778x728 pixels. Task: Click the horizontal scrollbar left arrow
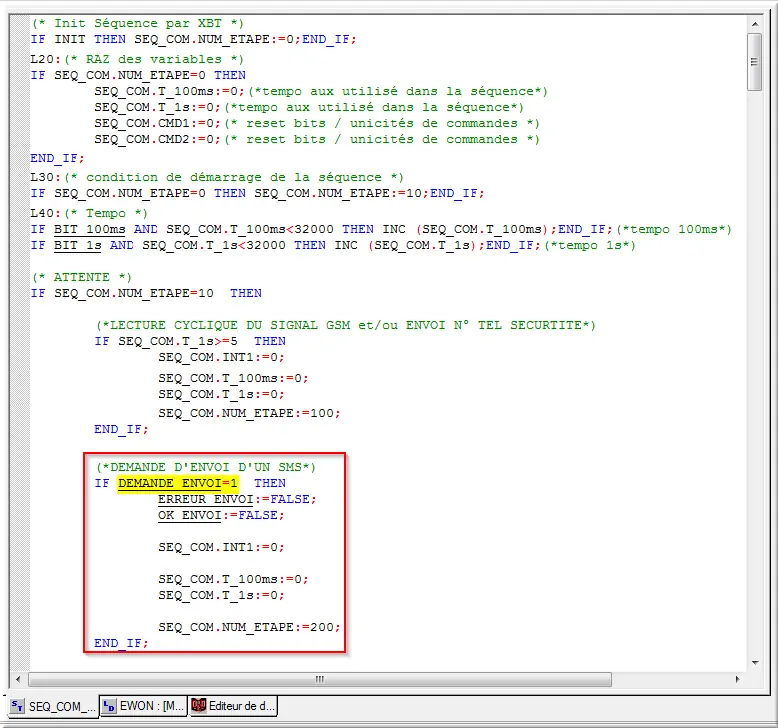pos(18,679)
